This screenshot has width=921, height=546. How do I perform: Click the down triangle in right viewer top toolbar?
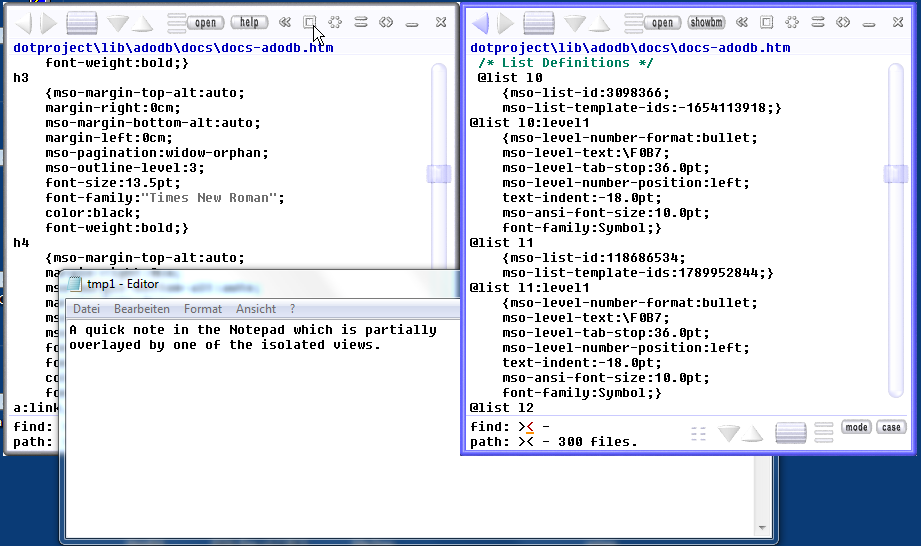(574, 22)
